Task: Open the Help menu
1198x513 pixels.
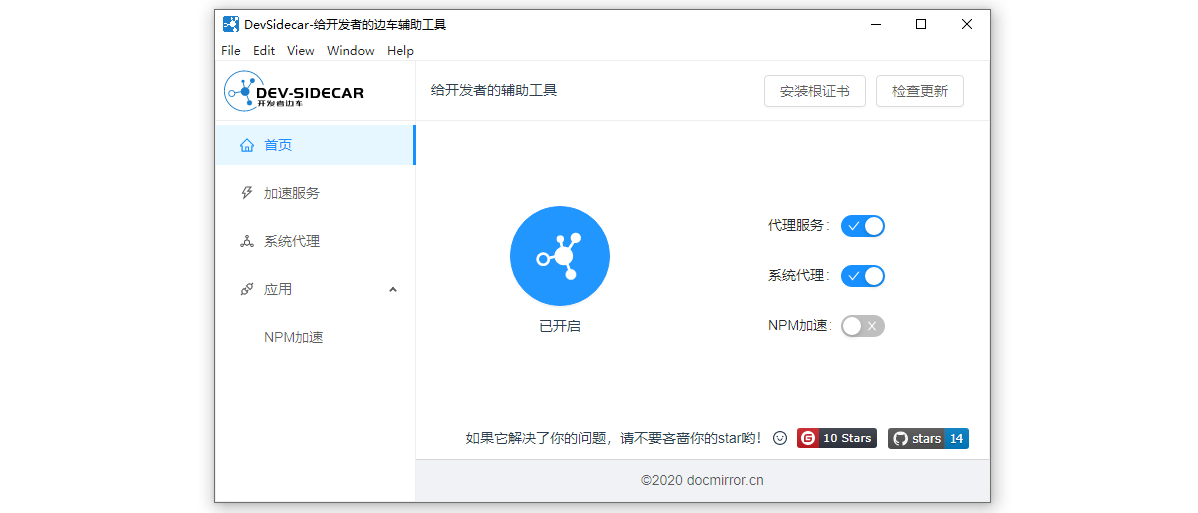Action: click(x=400, y=51)
